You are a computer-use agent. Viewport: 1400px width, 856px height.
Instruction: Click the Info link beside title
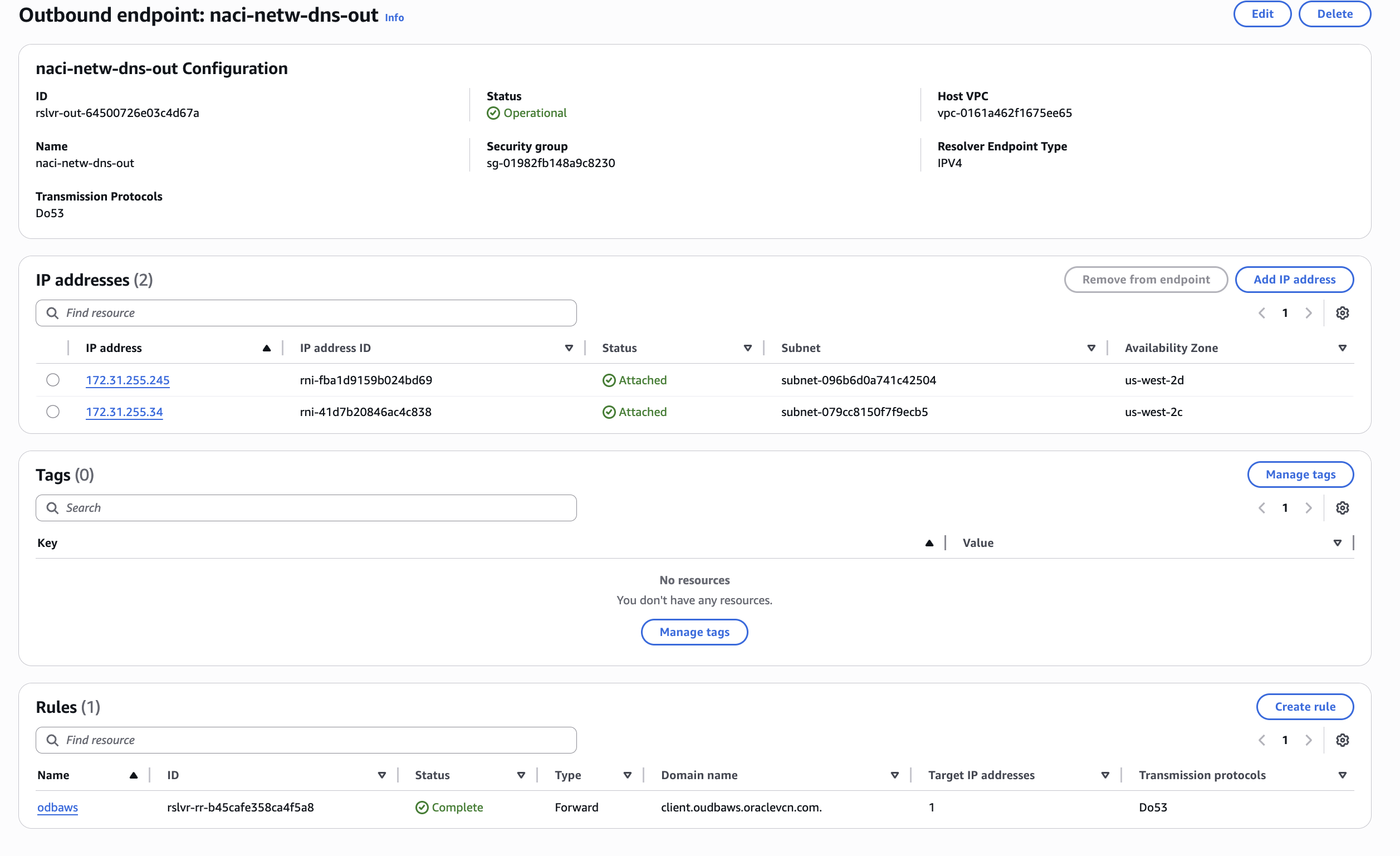[x=394, y=18]
